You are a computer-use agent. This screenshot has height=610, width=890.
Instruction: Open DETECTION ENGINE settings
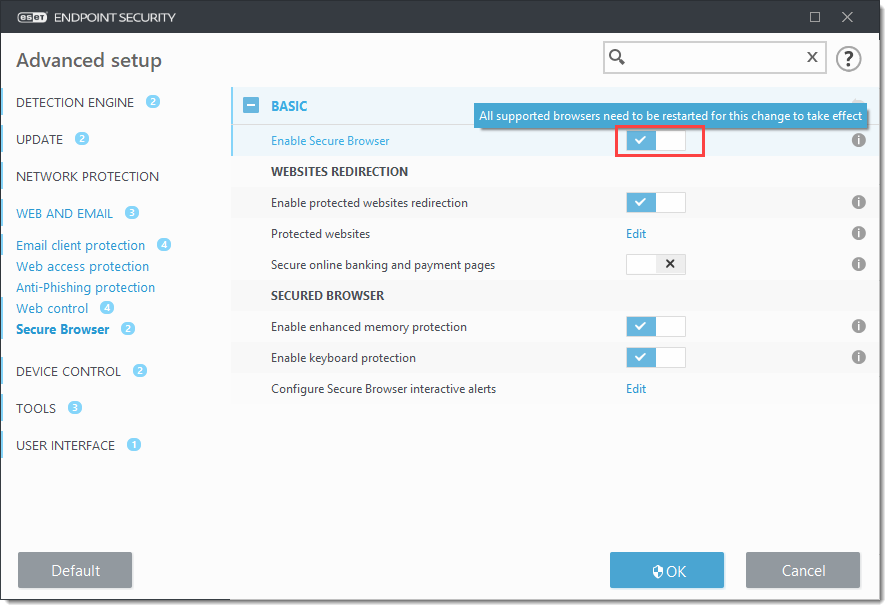tap(75, 103)
